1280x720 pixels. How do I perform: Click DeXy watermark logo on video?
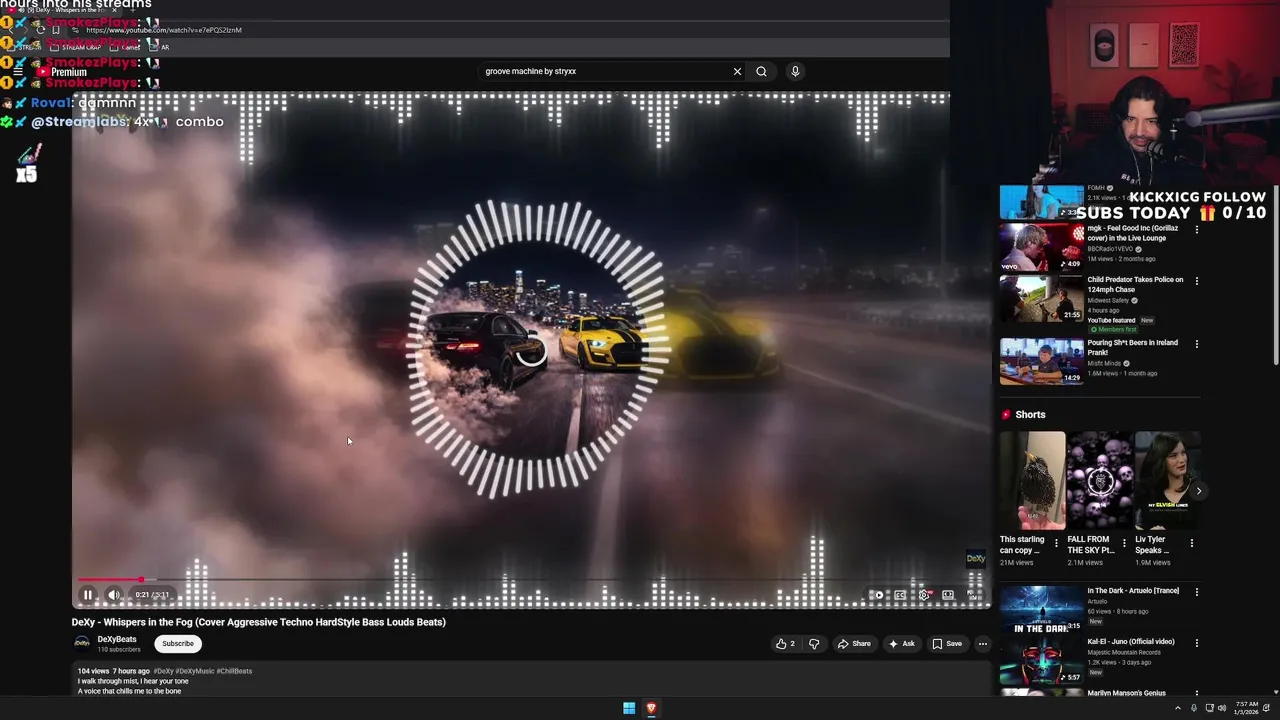(976, 559)
